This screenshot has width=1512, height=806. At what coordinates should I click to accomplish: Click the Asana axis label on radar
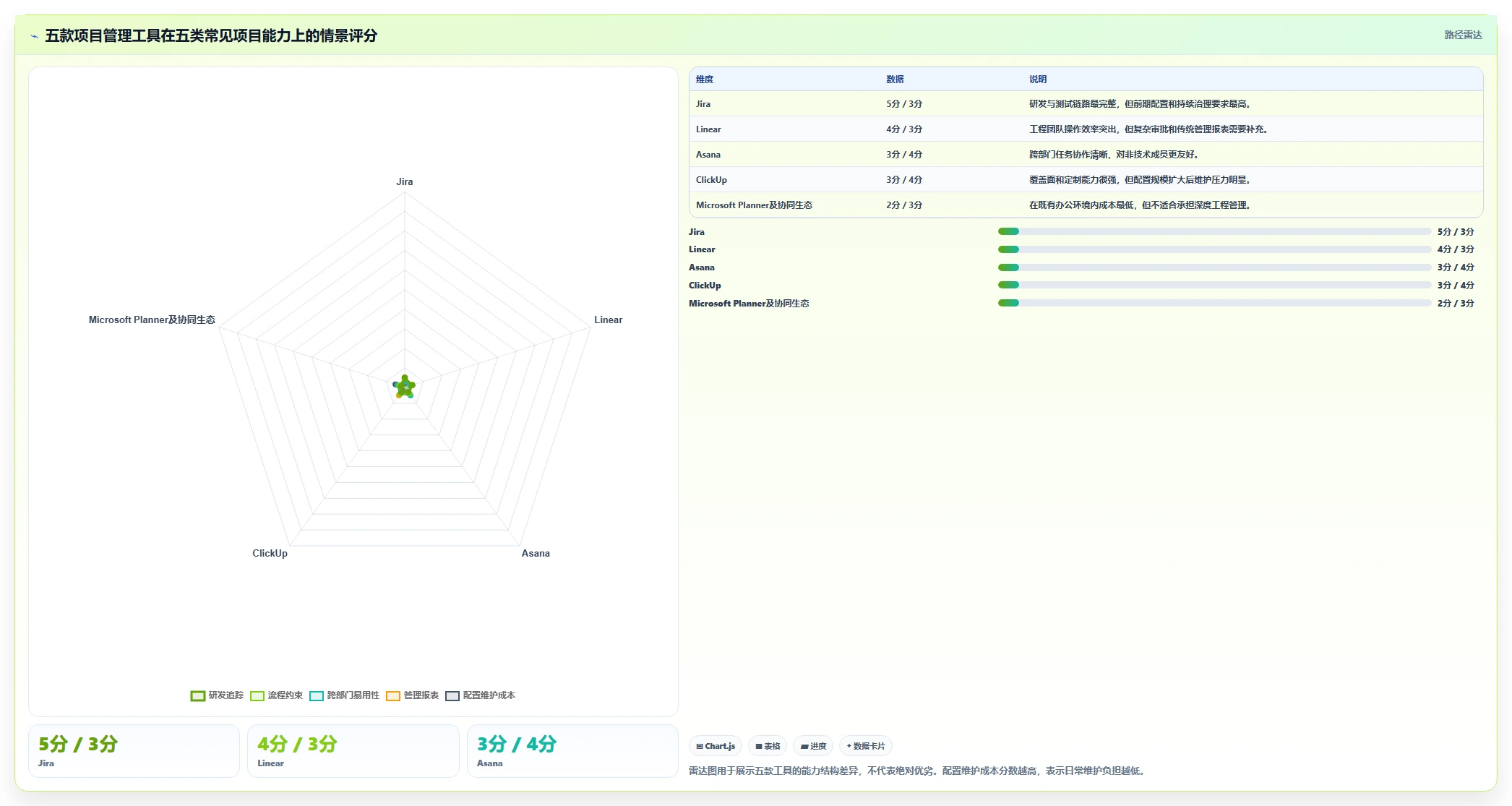point(536,553)
